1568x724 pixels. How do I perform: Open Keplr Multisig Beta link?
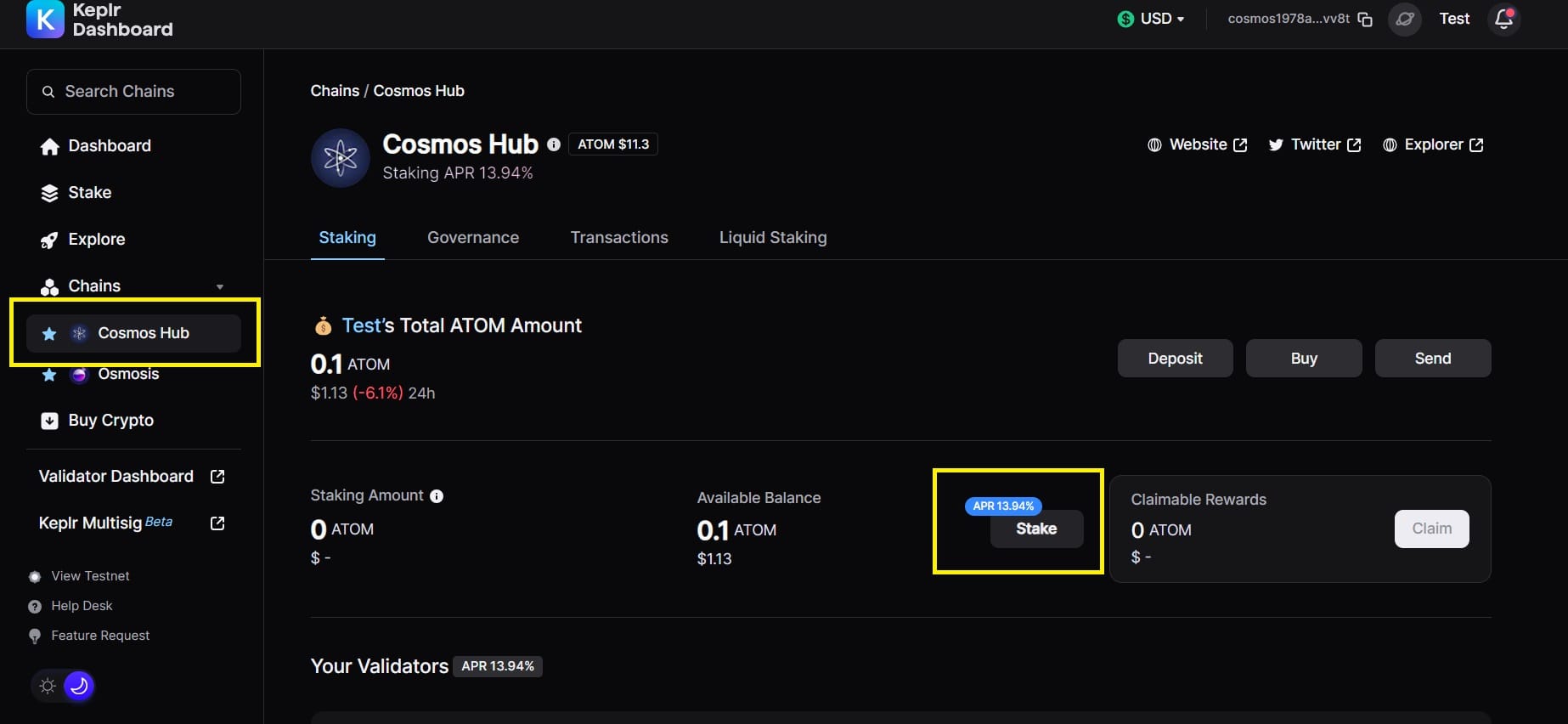[x=132, y=523]
